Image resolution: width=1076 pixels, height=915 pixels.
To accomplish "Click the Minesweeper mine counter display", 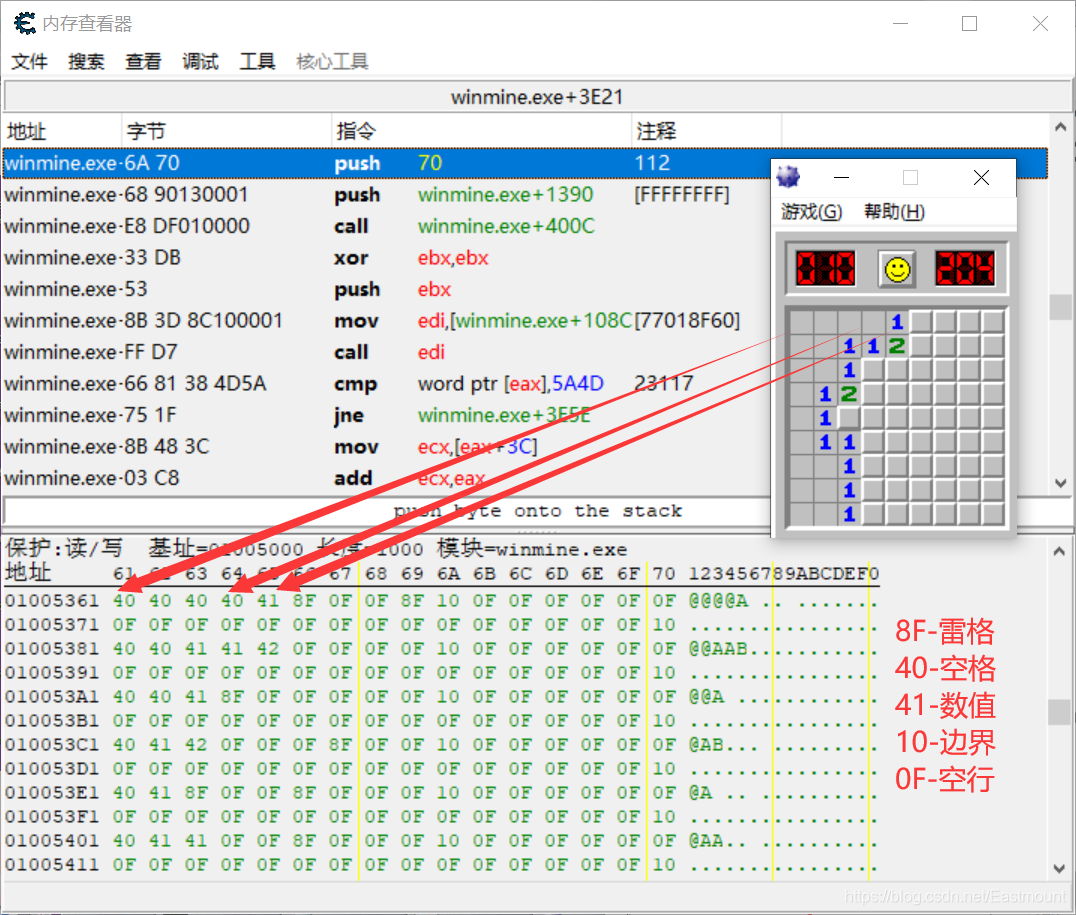I will [x=825, y=268].
